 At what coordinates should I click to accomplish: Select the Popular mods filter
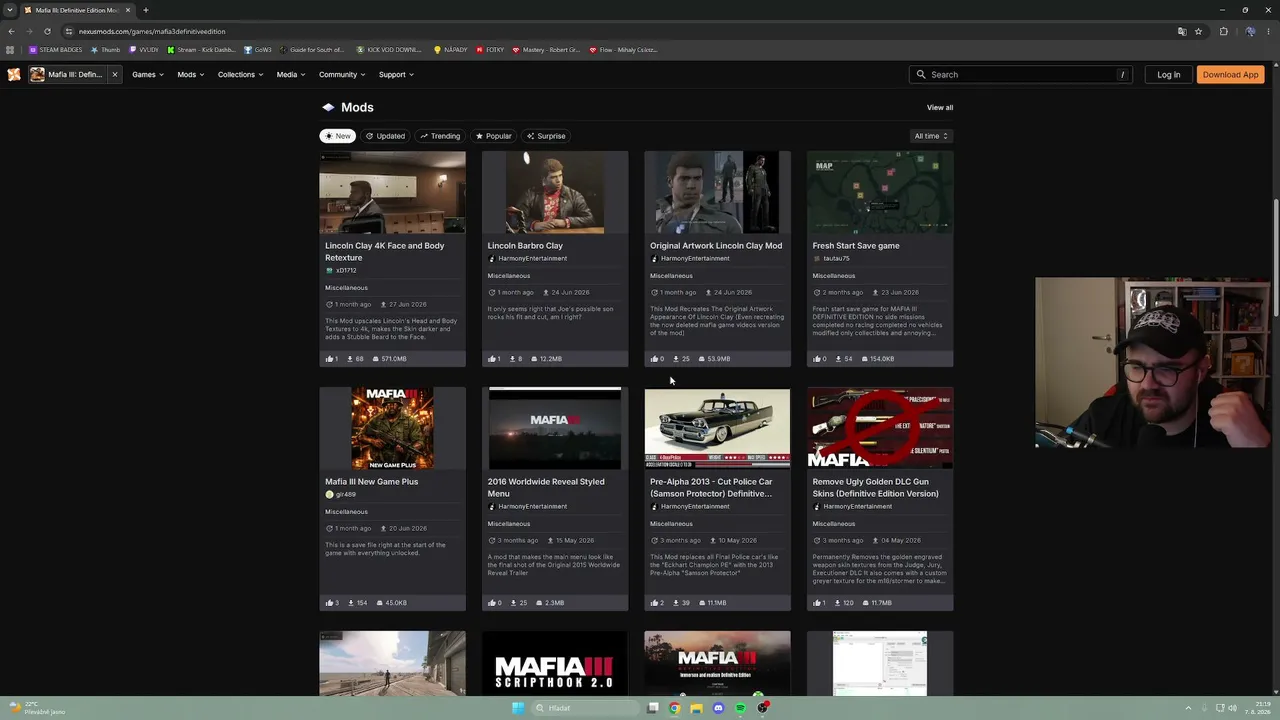(494, 136)
